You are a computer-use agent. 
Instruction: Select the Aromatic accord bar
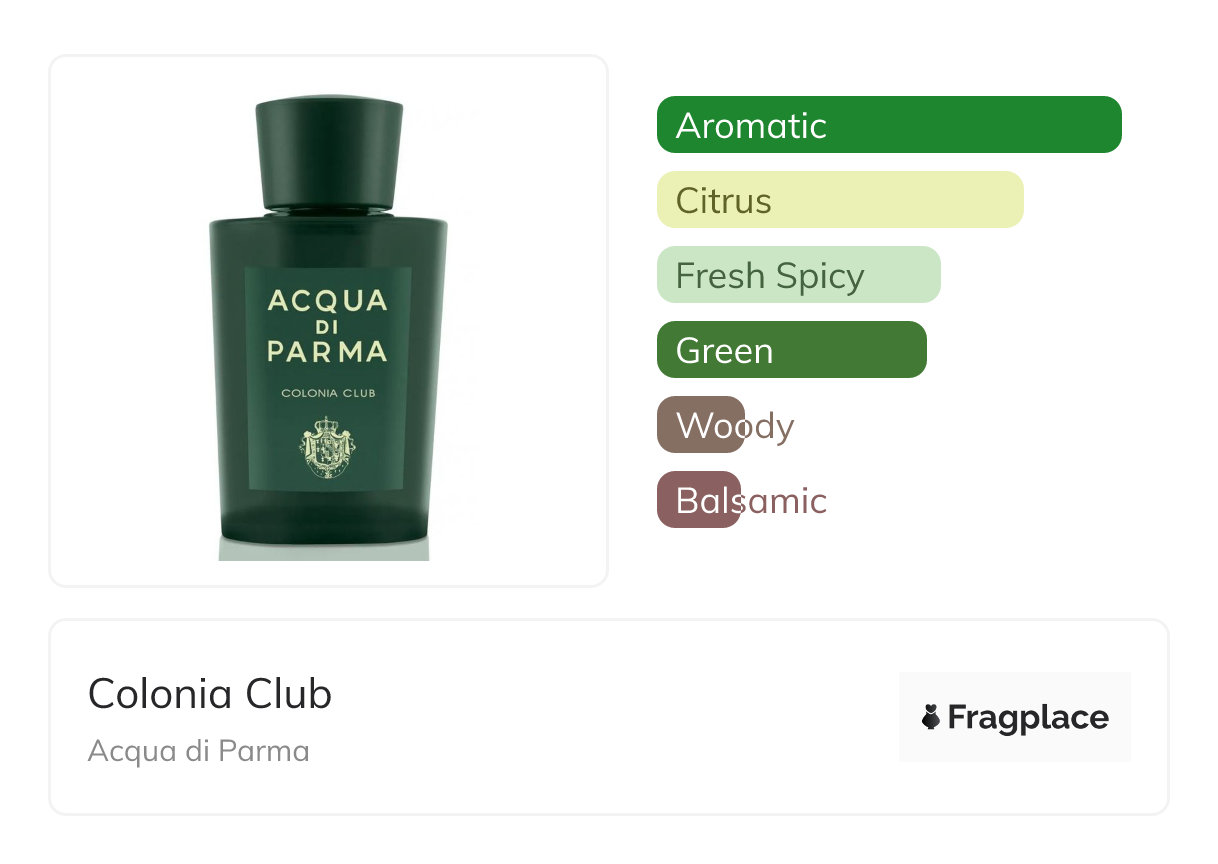pos(889,125)
